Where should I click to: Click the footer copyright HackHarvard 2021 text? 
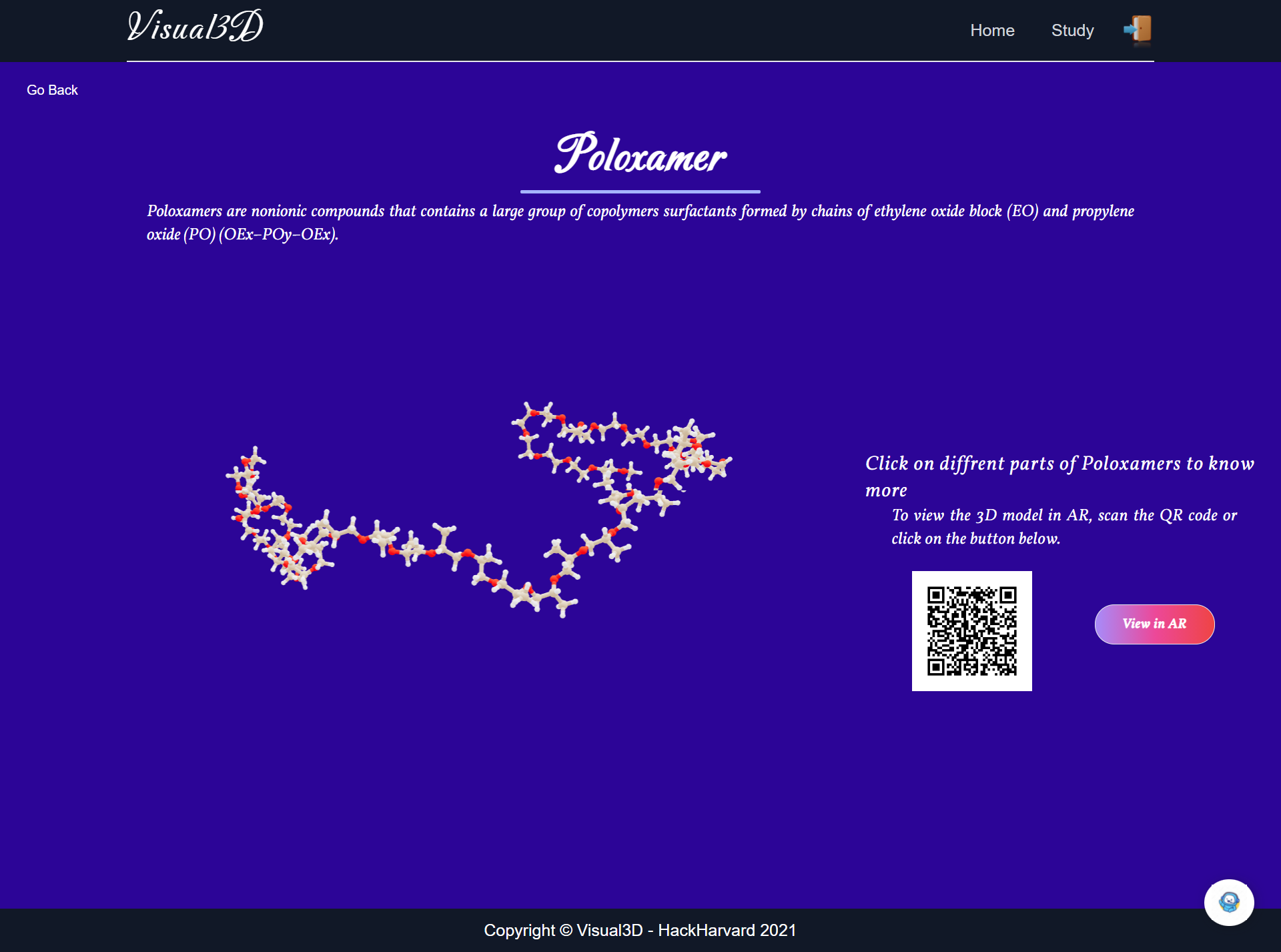pos(640,930)
